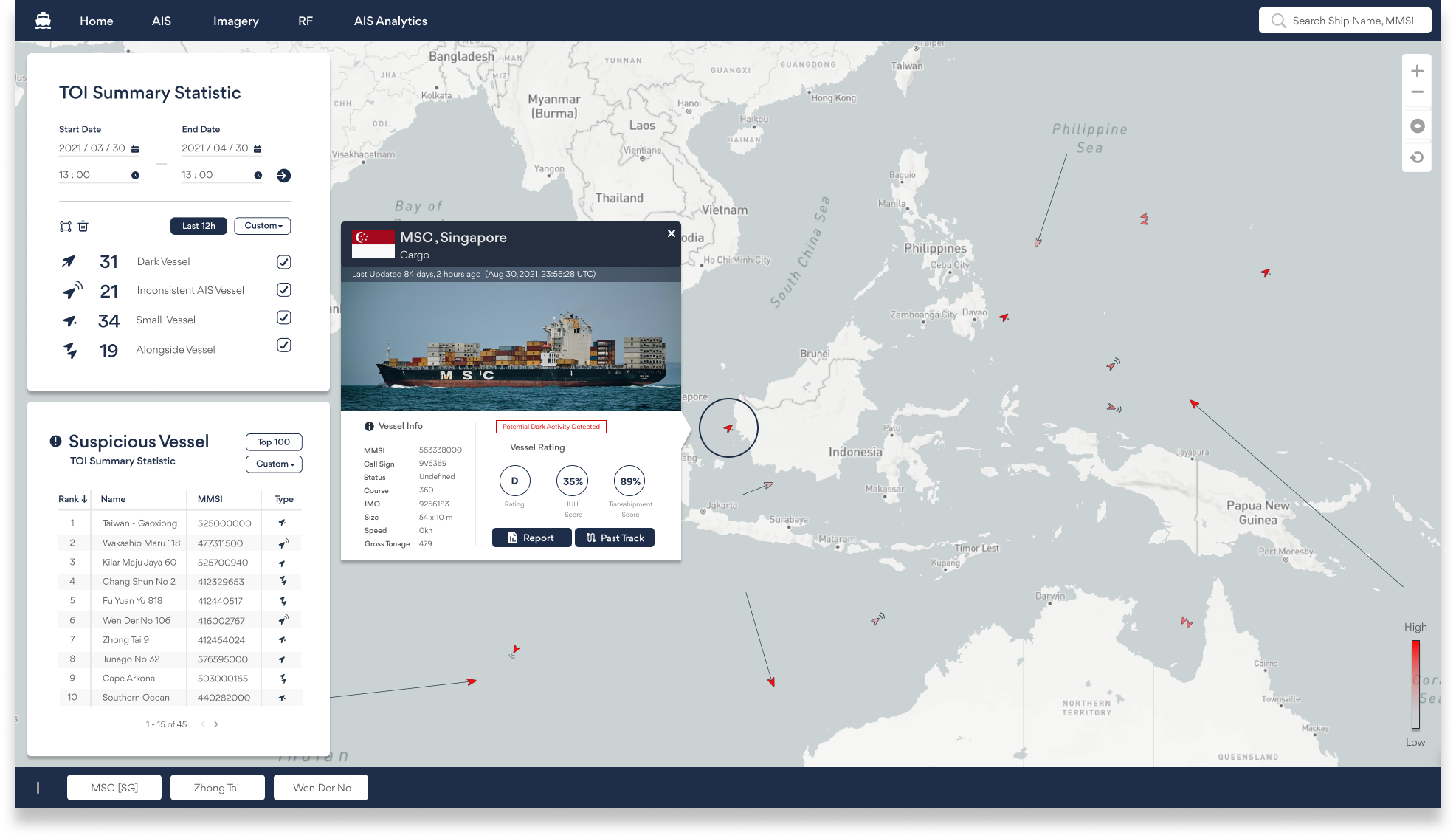This screenshot has height=838, width=1456.
Task: Zoom out on the map
Action: coord(1417,92)
